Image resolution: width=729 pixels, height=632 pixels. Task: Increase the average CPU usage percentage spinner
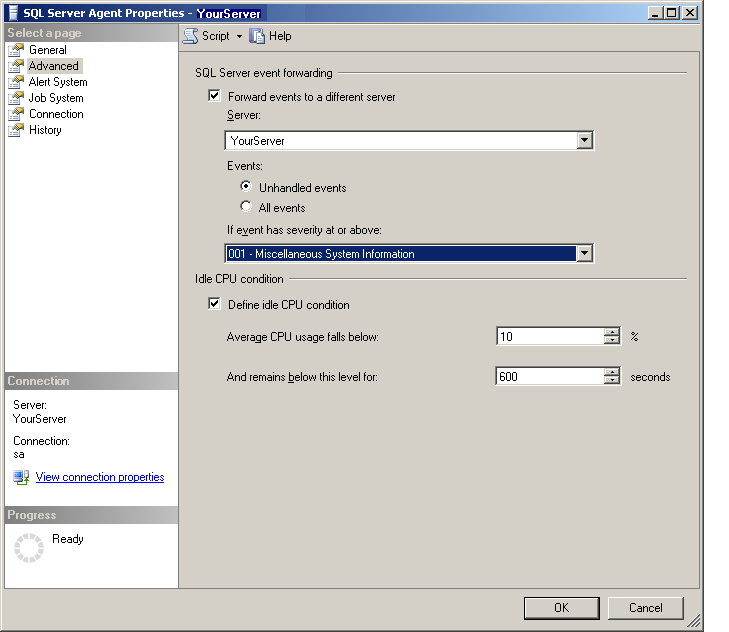[612, 333]
